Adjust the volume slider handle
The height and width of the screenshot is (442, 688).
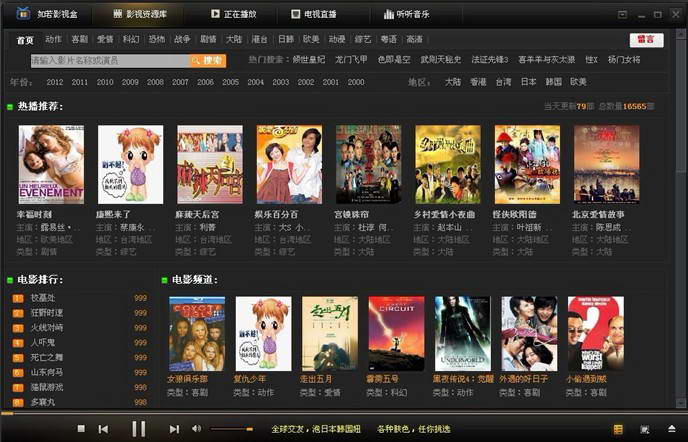249,429
